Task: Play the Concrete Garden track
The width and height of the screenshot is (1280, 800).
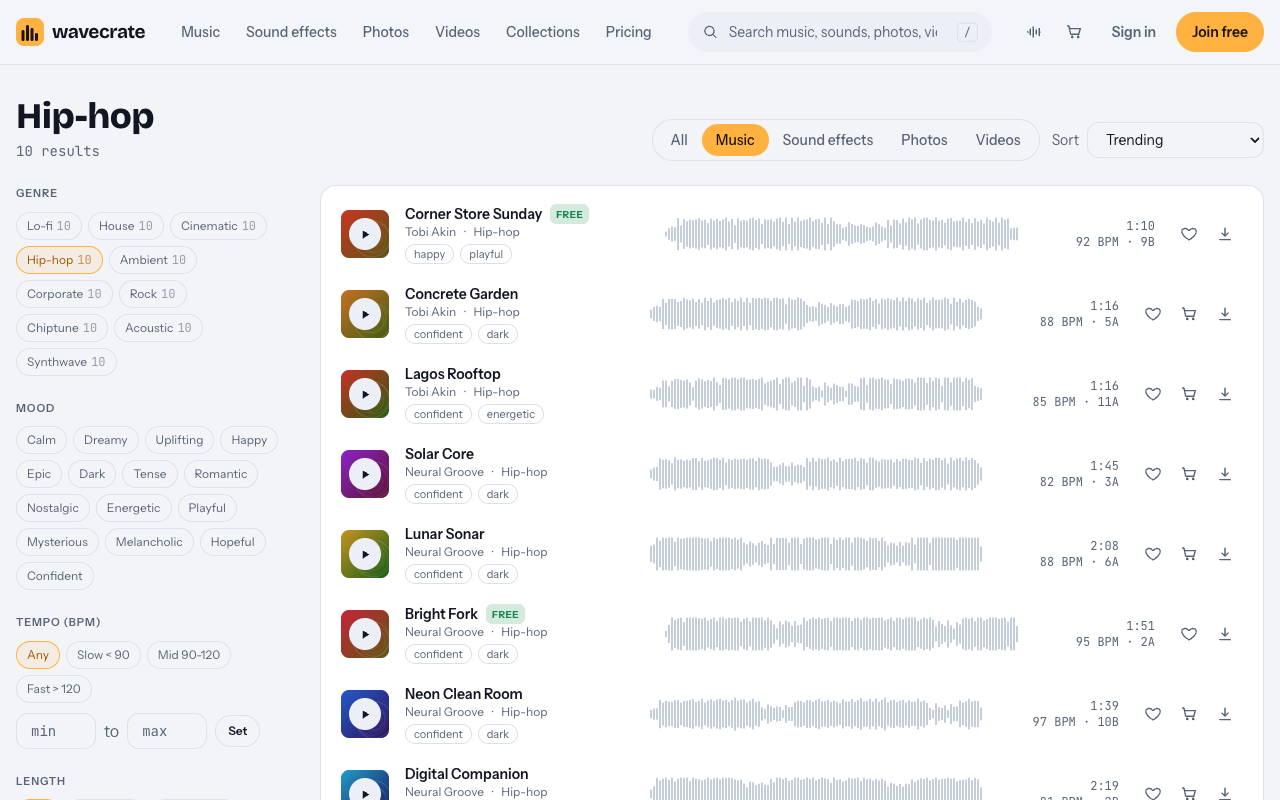Action: point(365,314)
